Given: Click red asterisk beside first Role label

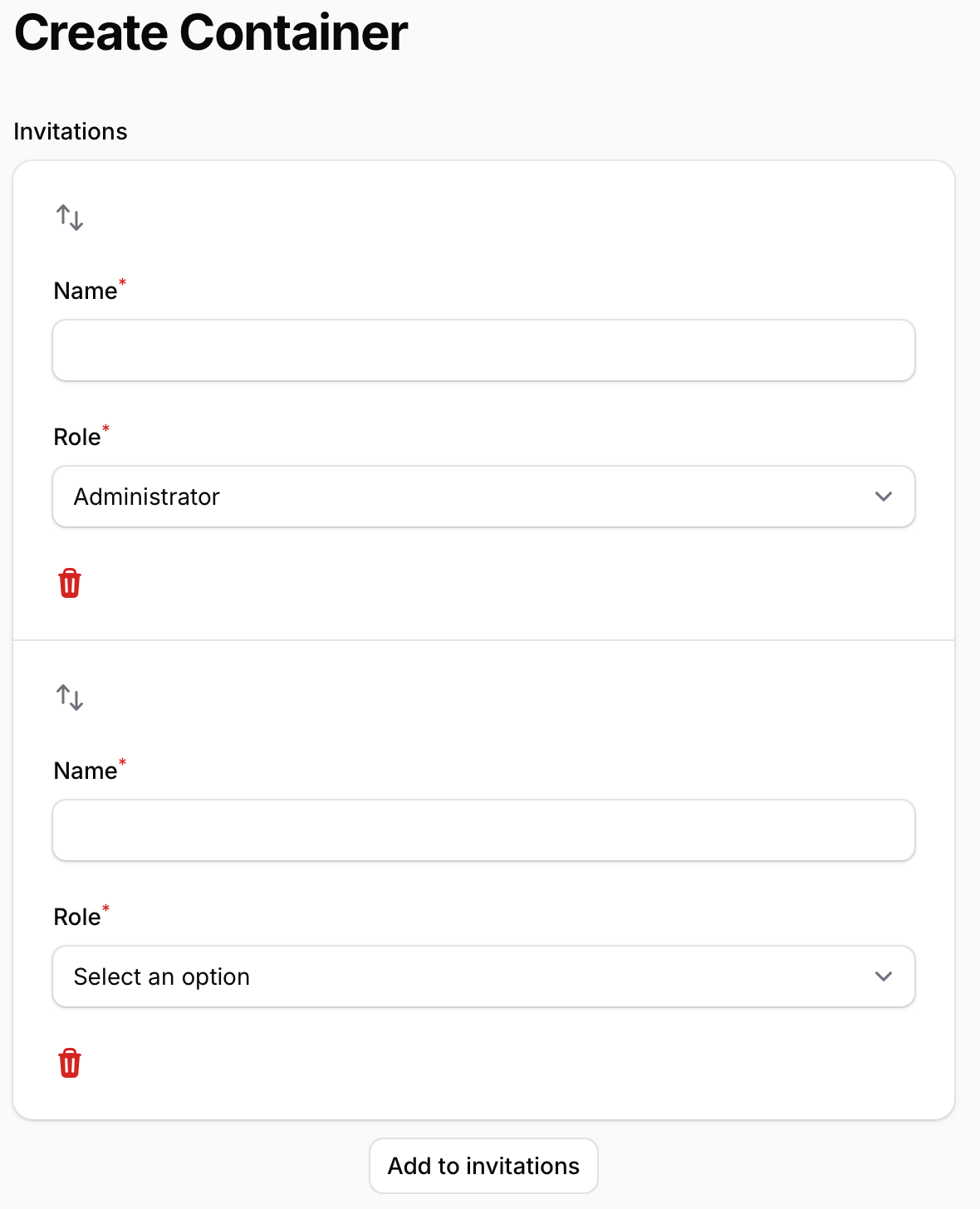Looking at the screenshot, I should pyautogui.click(x=105, y=429).
